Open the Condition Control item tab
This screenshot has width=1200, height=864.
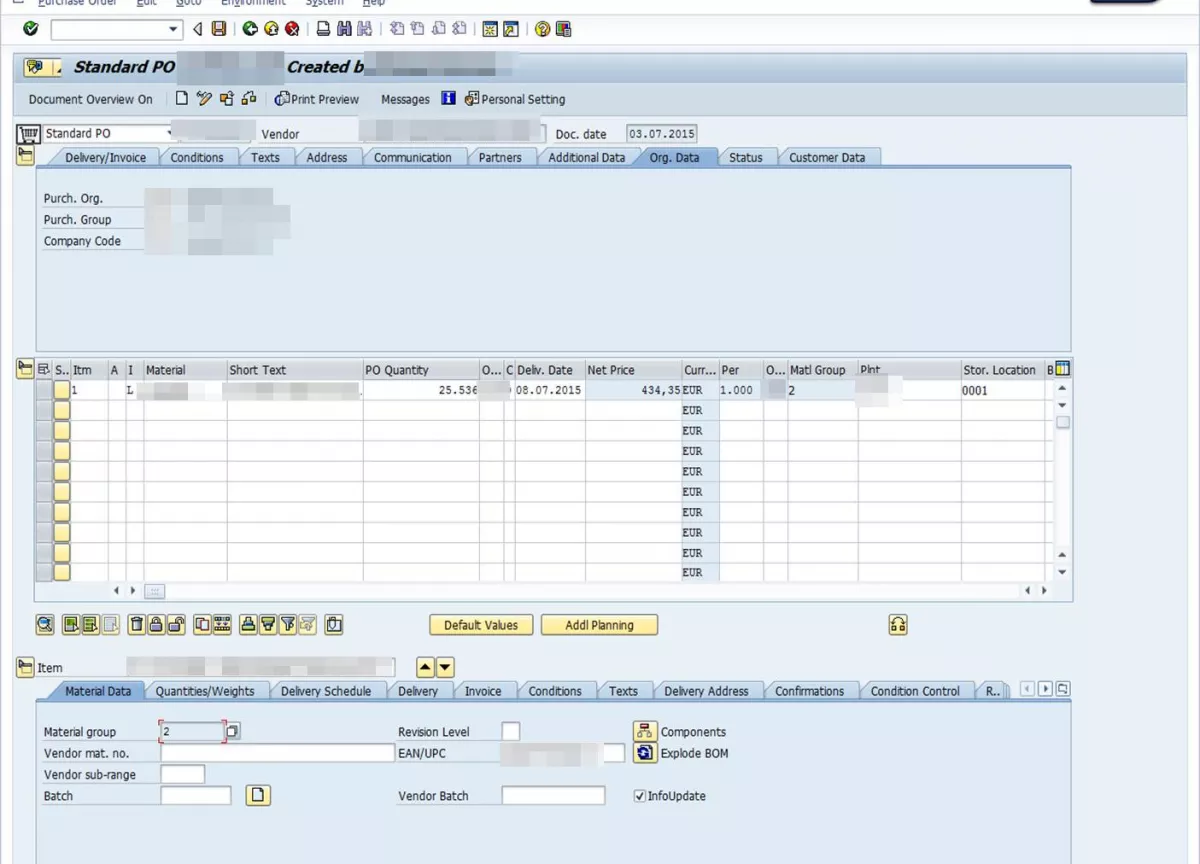coord(915,691)
